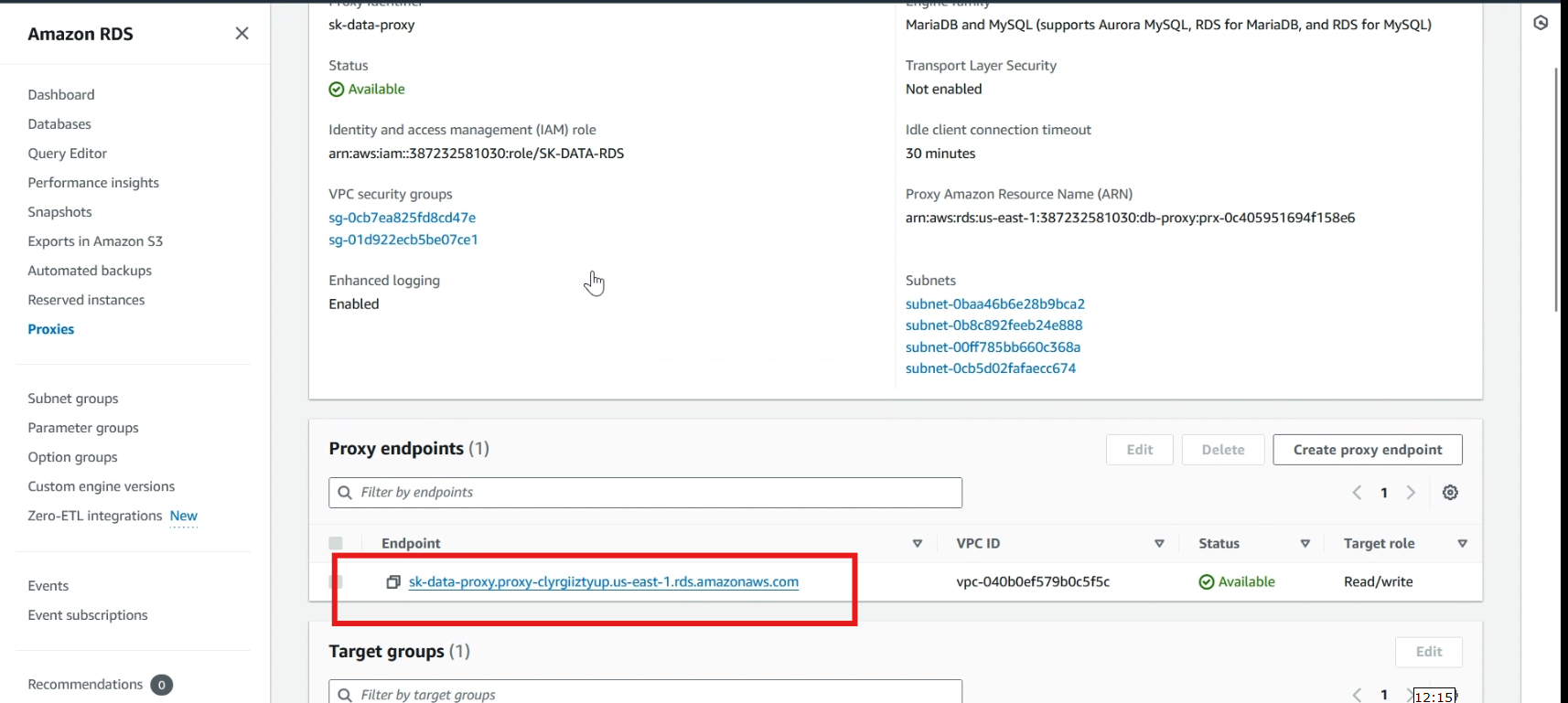This screenshot has height=703, width=1568.
Task: Open Custom engine versions in sidebar
Action: click(102, 486)
